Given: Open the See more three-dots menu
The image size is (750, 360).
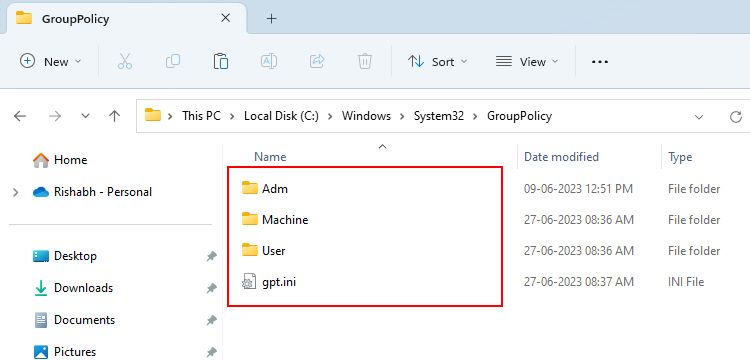Looking at the screenshot, I should click(x=600, y=62).
